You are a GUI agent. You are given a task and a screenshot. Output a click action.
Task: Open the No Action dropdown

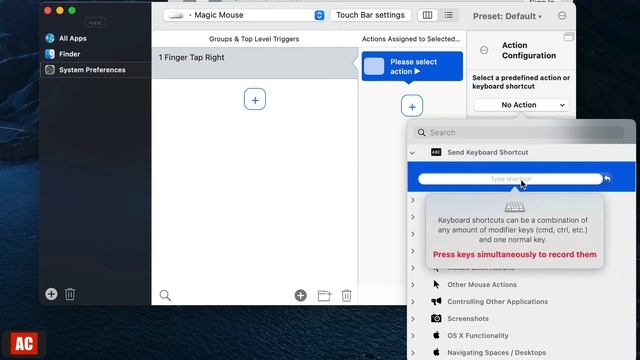[521, 105]
